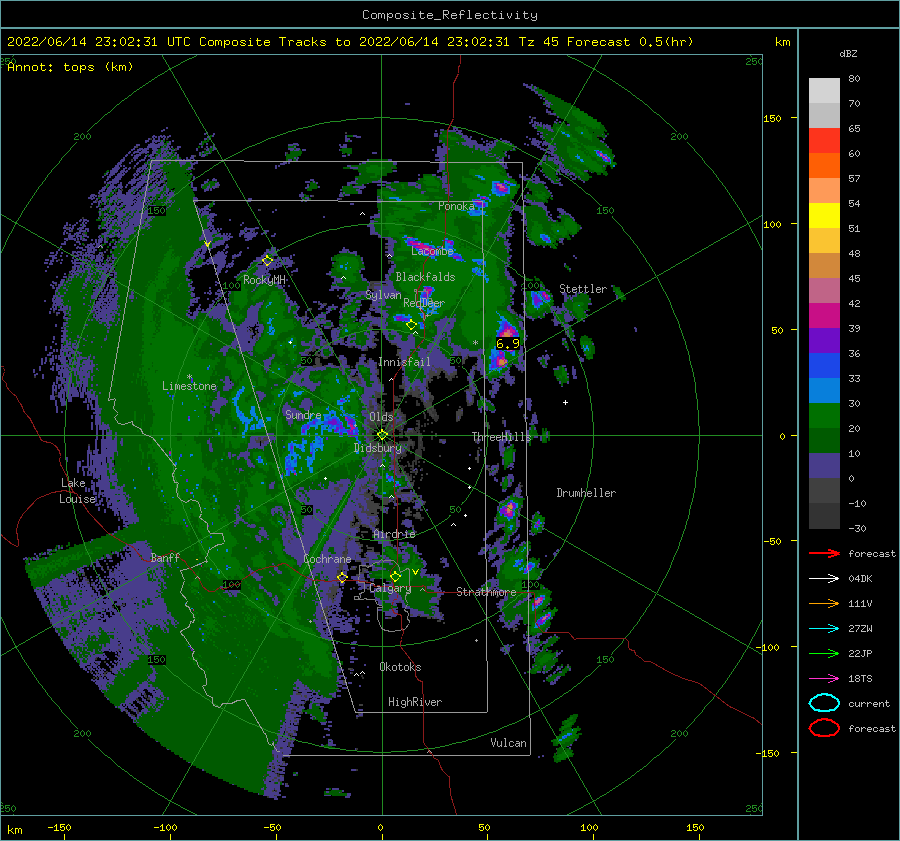Click the red forecast arrow in legend

(824, 553)
